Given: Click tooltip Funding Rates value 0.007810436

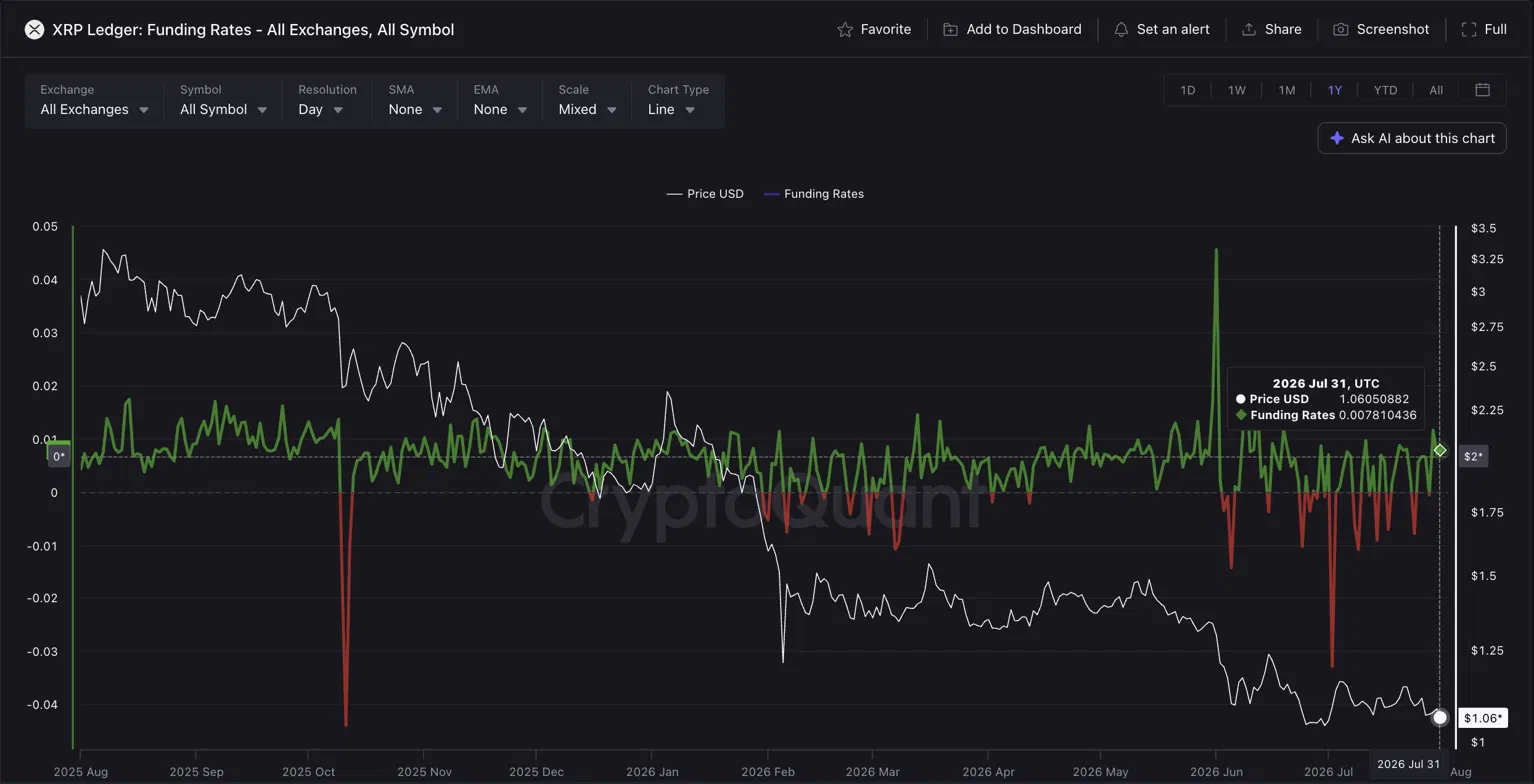Looking at the screenshot, I should (x=1379, y=415).
